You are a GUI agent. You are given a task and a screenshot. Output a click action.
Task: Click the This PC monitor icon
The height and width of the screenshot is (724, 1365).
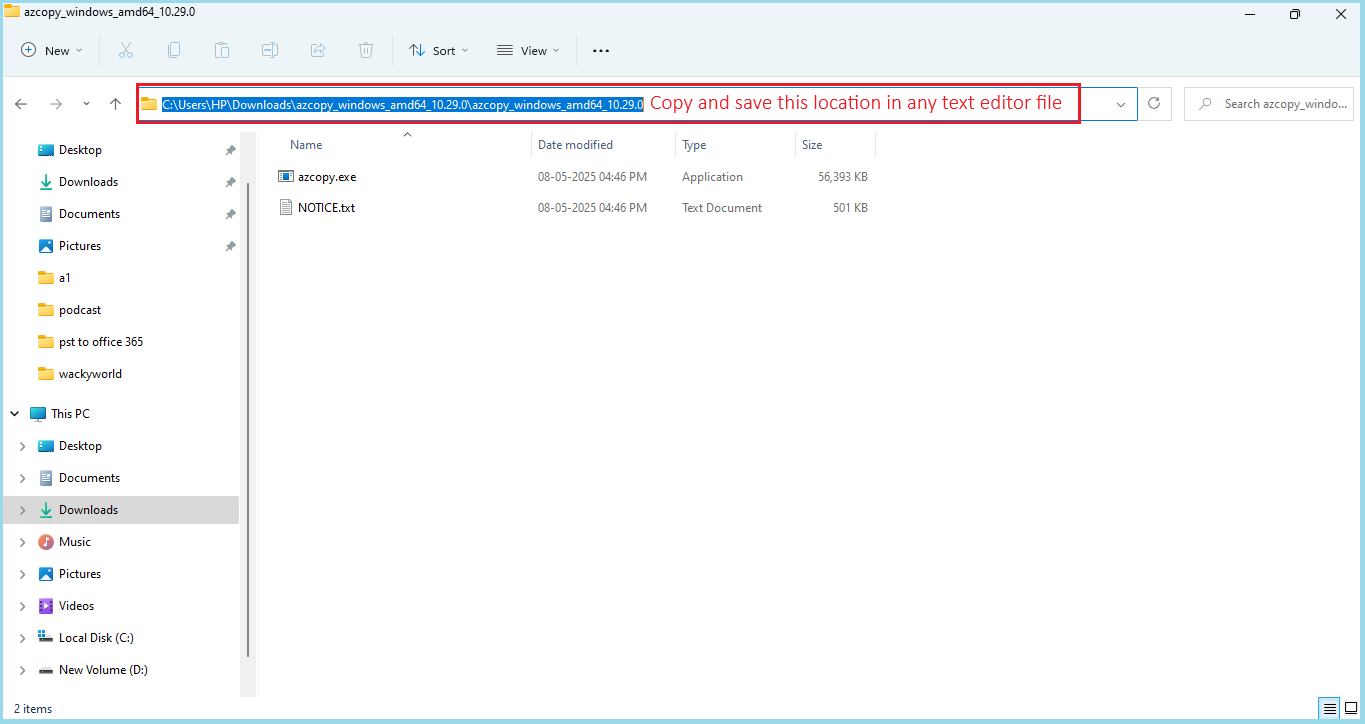38,414
